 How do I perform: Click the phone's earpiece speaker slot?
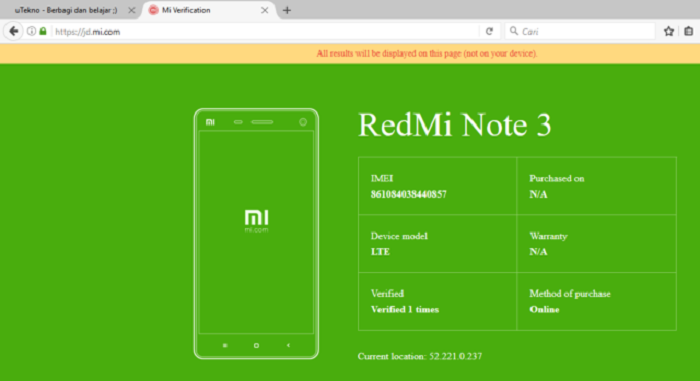point(262,122)
